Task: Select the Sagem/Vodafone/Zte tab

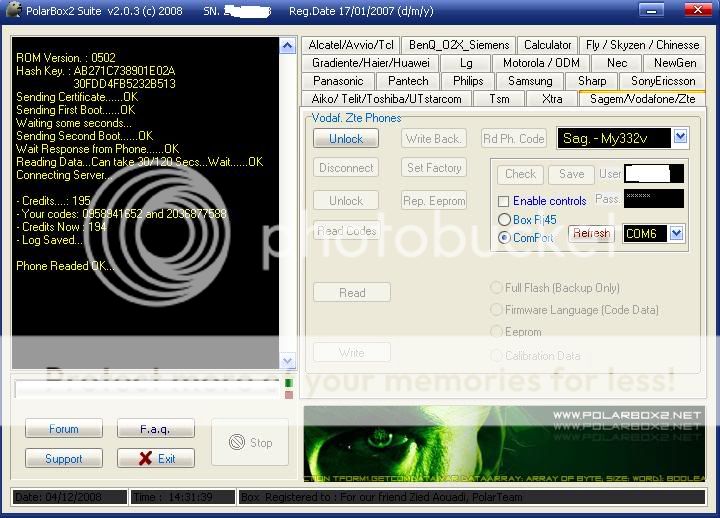Action: 642,99
